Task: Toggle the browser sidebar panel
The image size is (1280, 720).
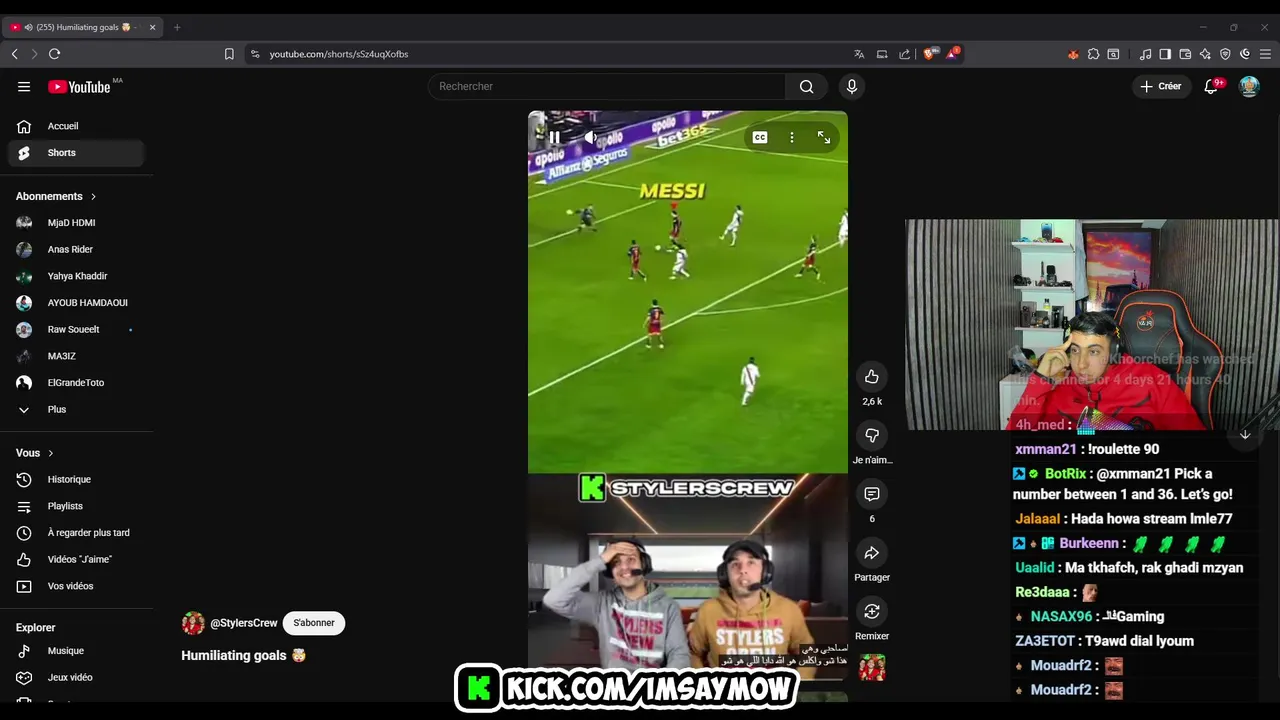Action: click(x=1165, y=54)
